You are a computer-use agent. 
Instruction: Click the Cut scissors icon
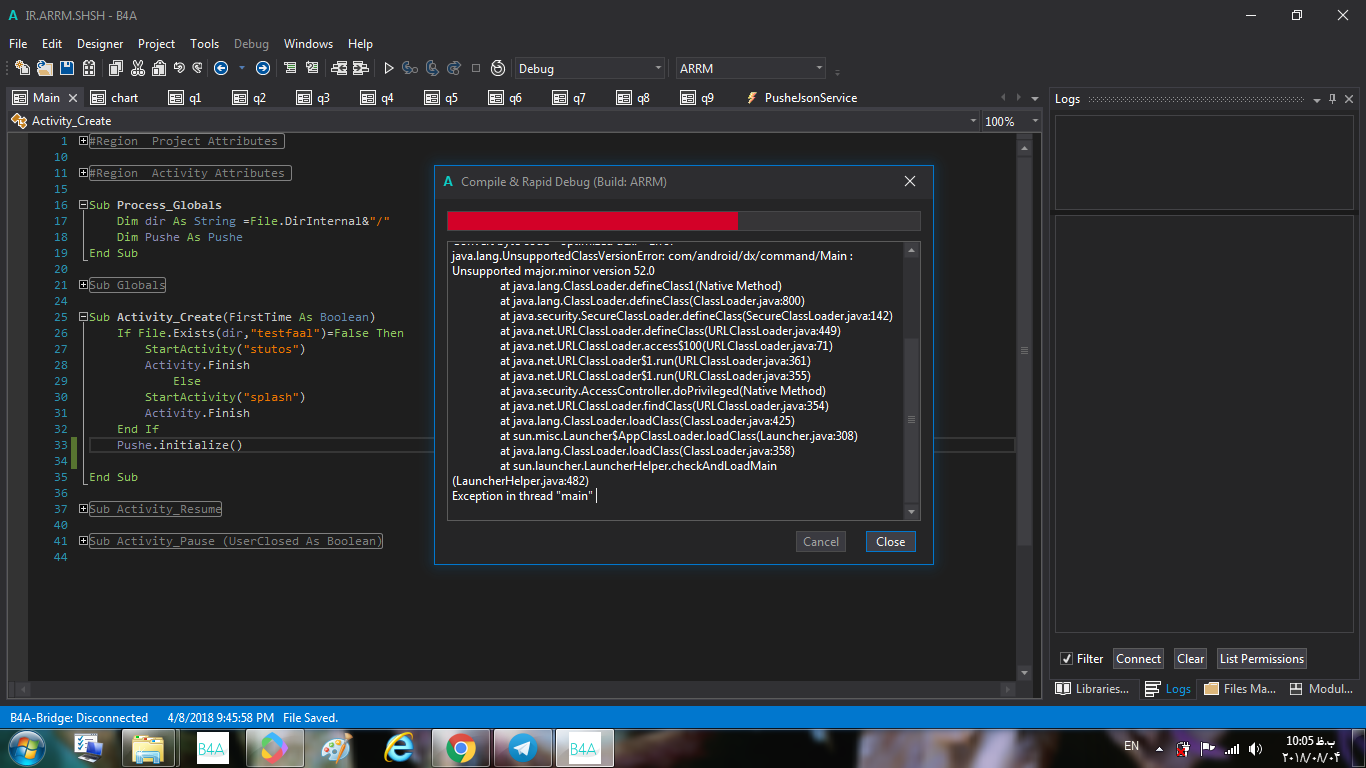(137, 68)
